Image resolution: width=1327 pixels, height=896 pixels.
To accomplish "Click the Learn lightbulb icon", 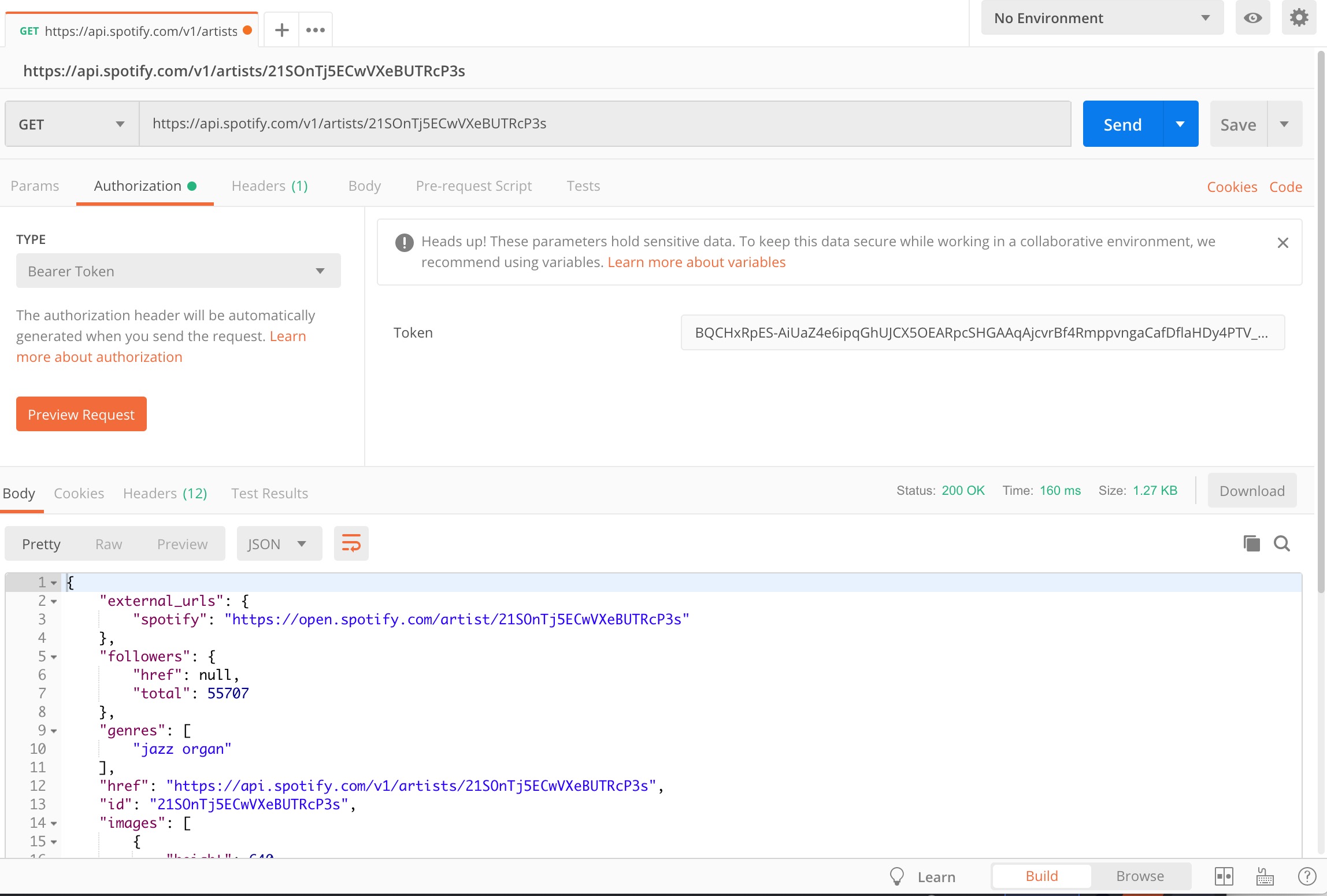I will click(897, 876).
